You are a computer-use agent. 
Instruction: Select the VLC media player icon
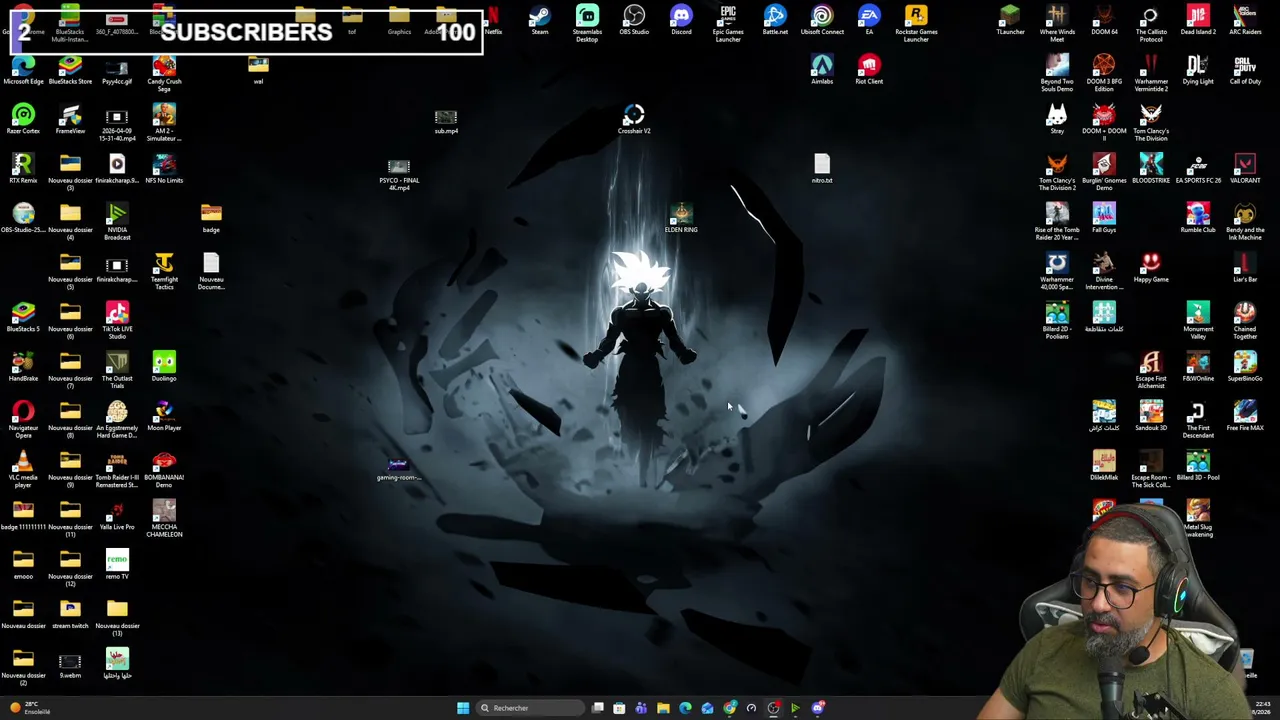23,469
